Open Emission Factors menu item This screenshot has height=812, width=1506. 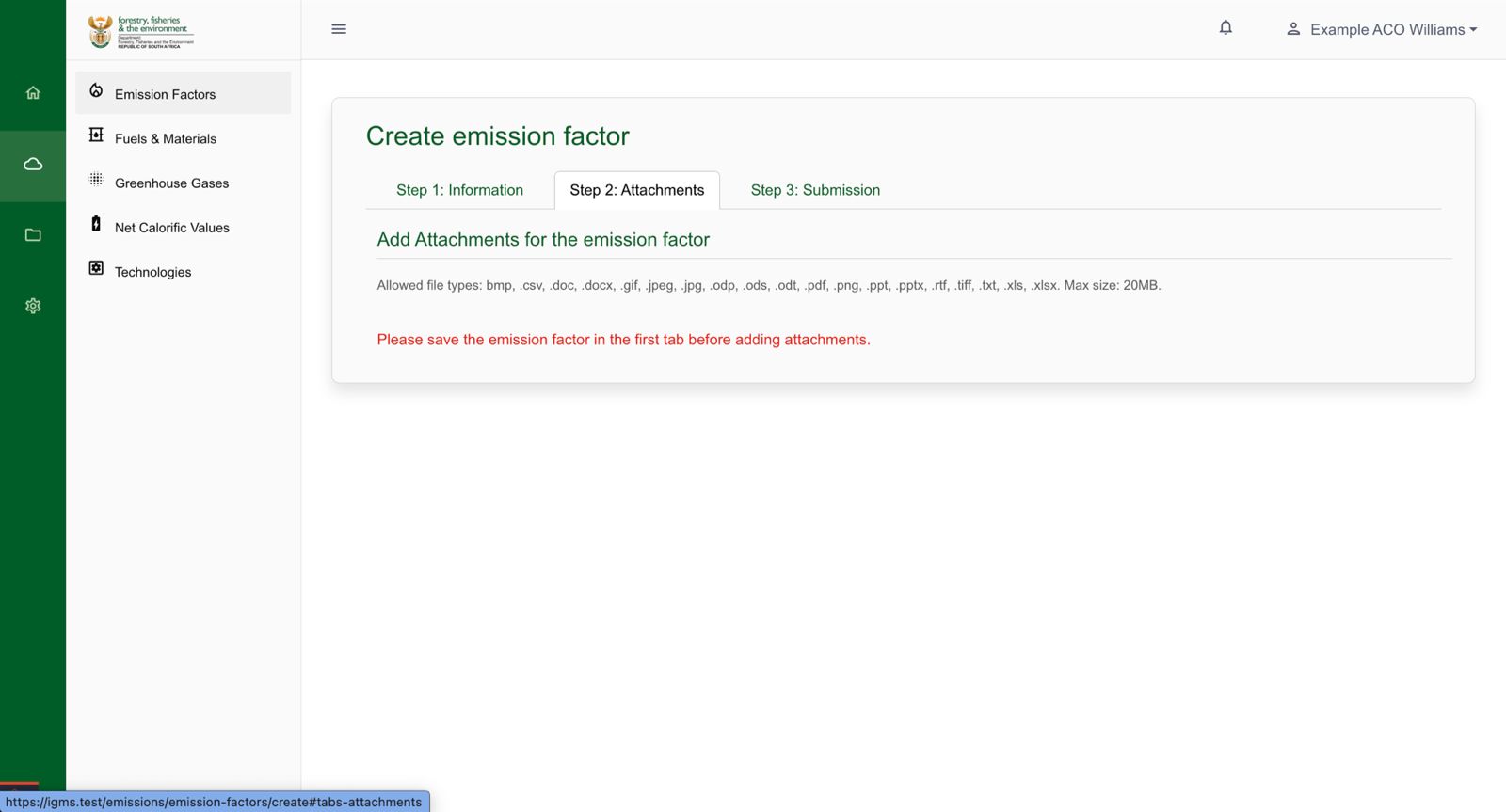(184, 93)
